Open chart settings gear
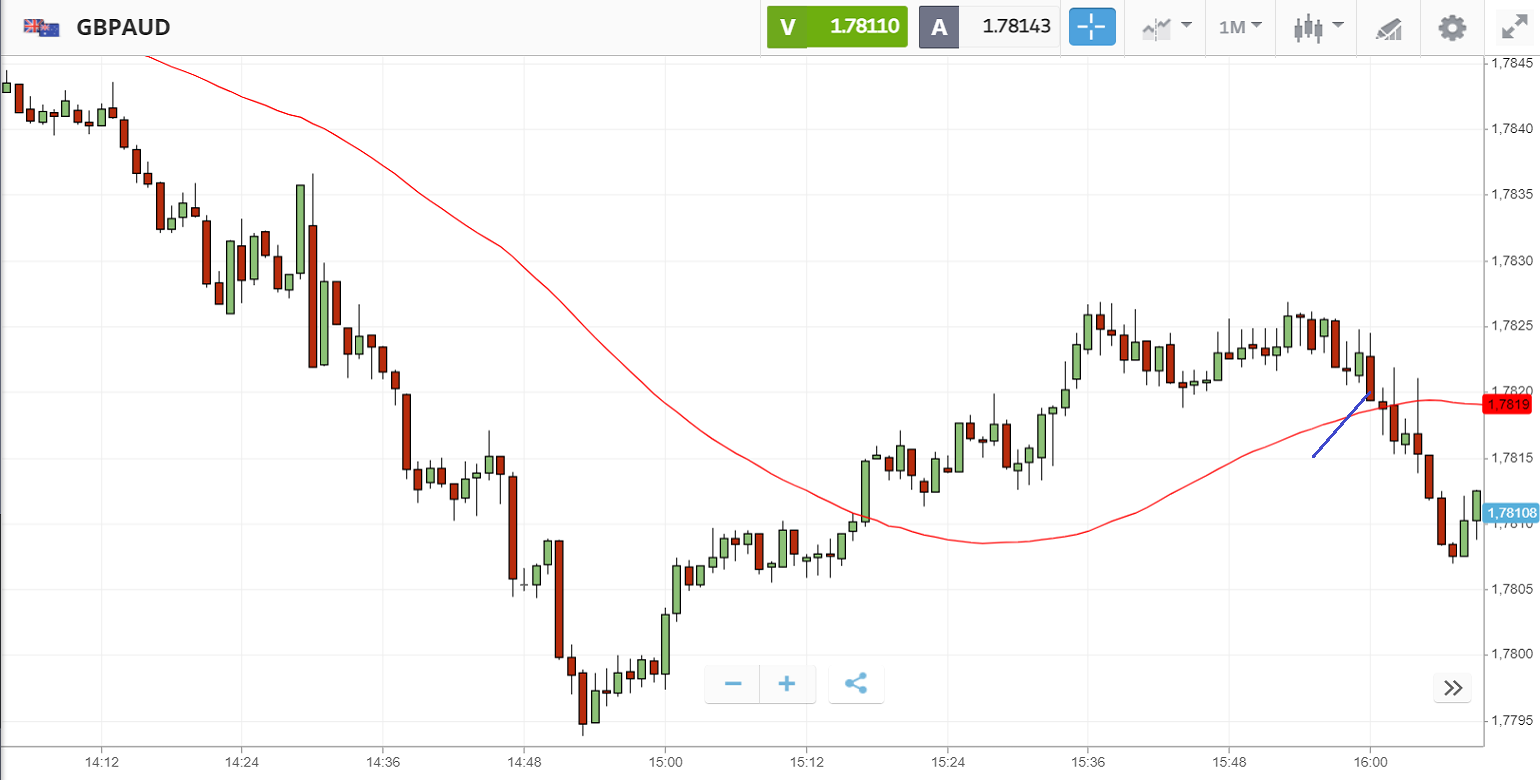Screen dimensions: 1540x780 tap(1451, 27)
